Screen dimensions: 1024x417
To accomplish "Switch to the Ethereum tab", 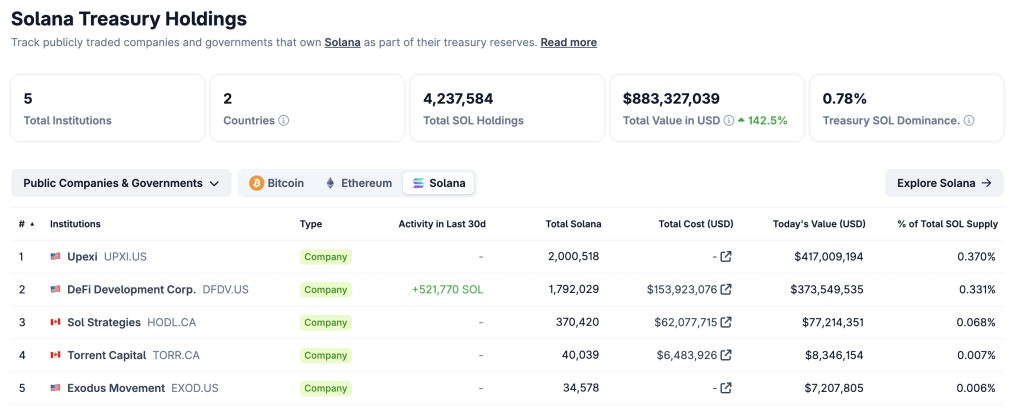I will coord(358,183).
